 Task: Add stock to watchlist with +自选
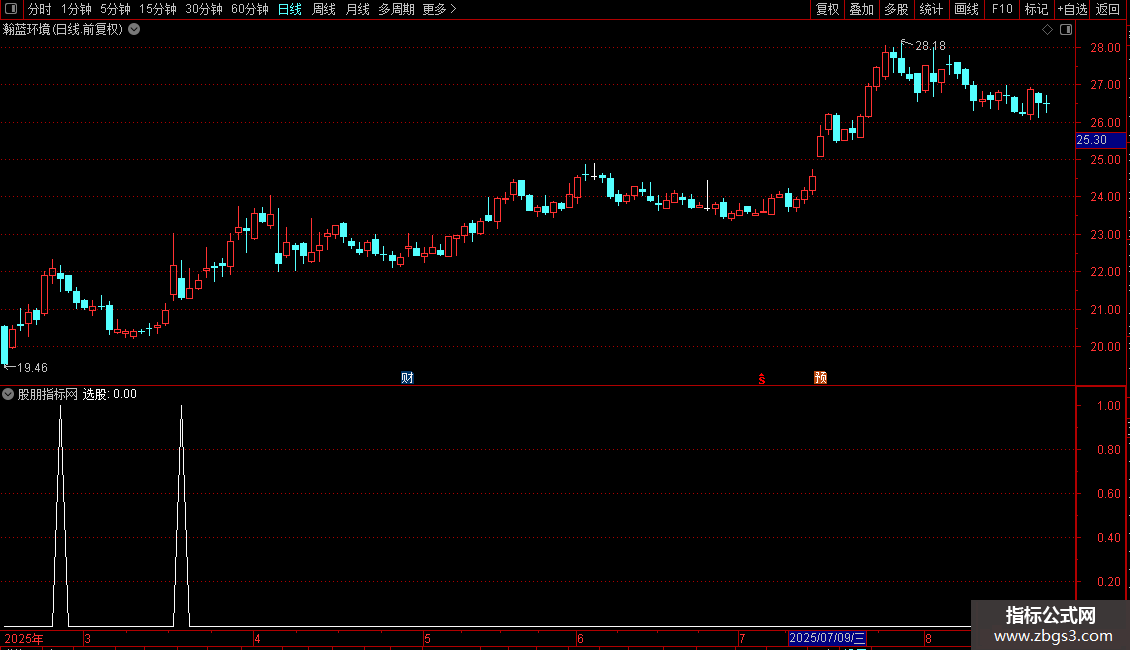(x=1072, y=9)
